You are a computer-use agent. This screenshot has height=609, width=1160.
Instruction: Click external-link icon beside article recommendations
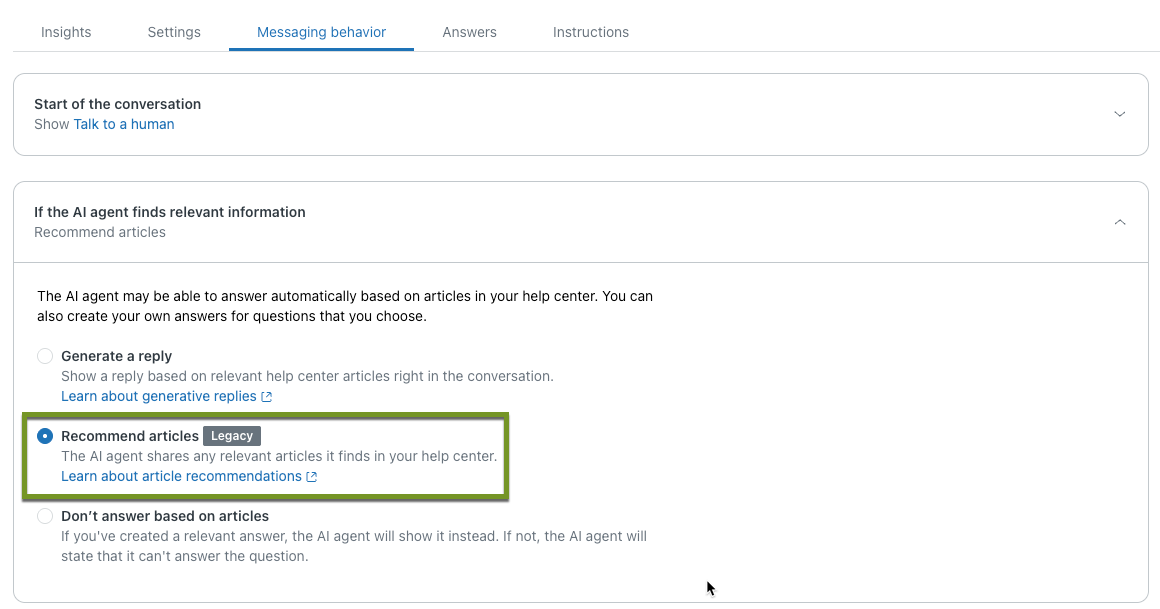tap(312, 477)
